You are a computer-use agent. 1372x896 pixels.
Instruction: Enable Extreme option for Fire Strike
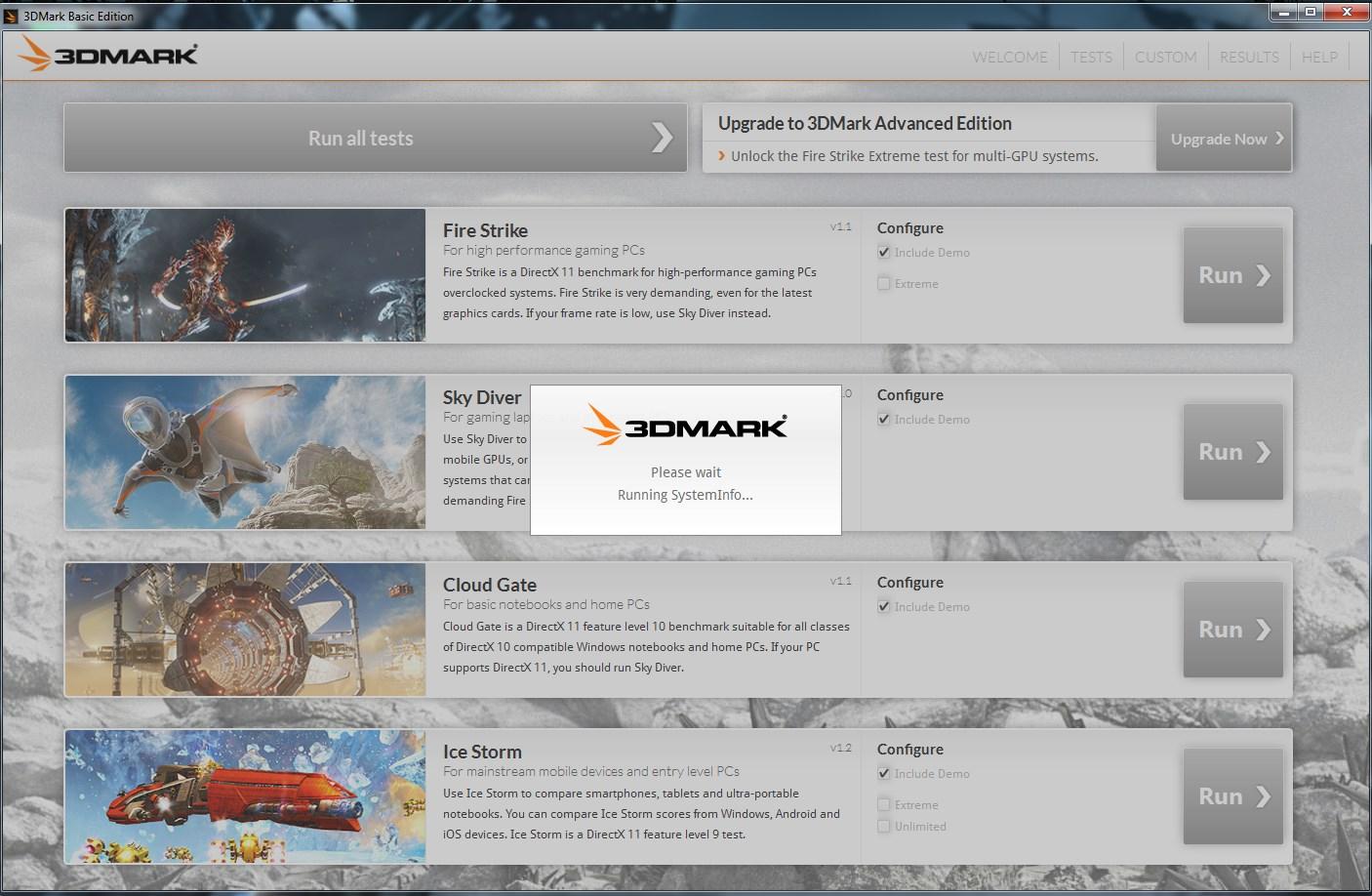click(884, 283)
